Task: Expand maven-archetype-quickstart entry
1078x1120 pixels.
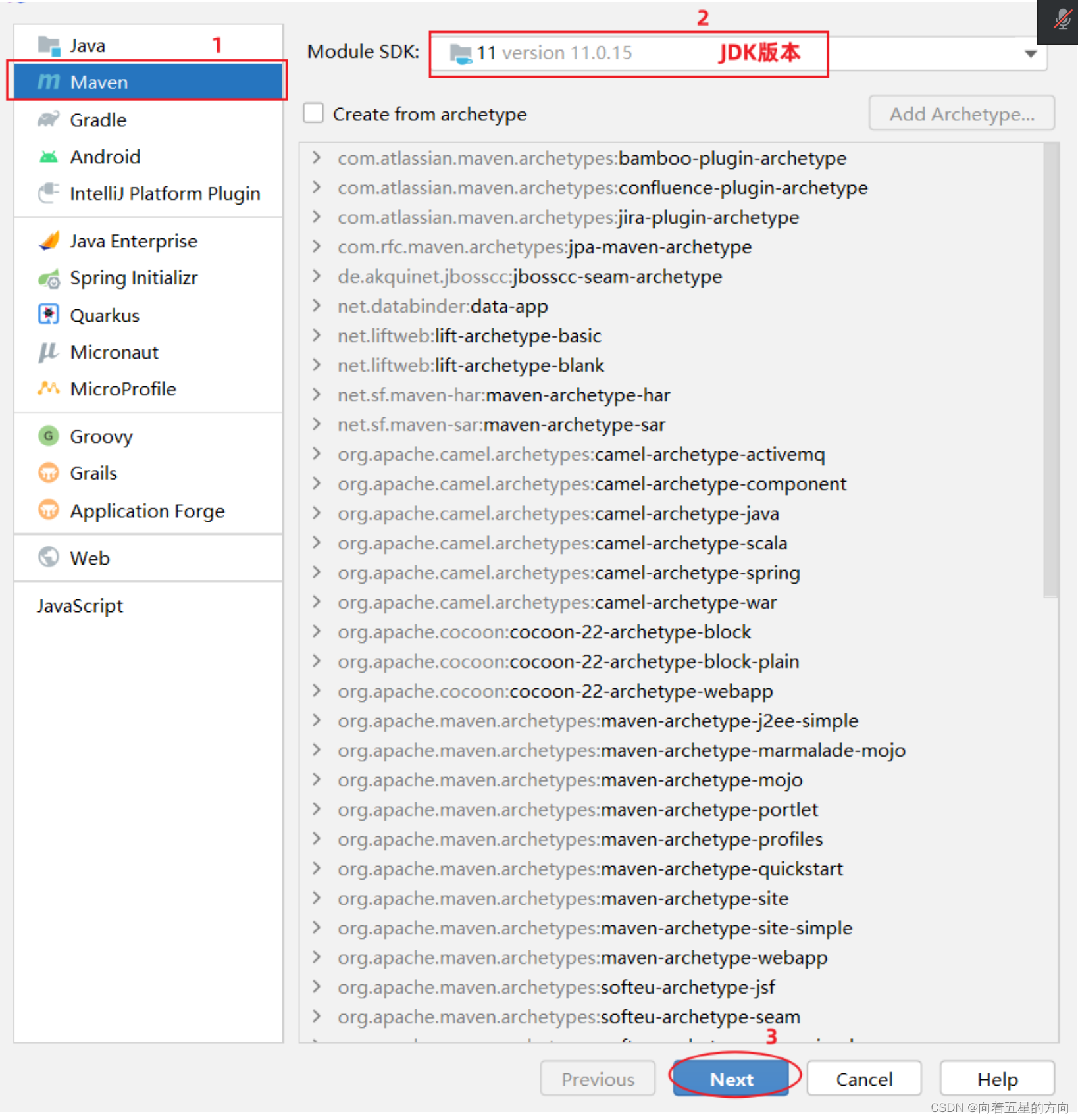Action: click(x=317, y=868)
